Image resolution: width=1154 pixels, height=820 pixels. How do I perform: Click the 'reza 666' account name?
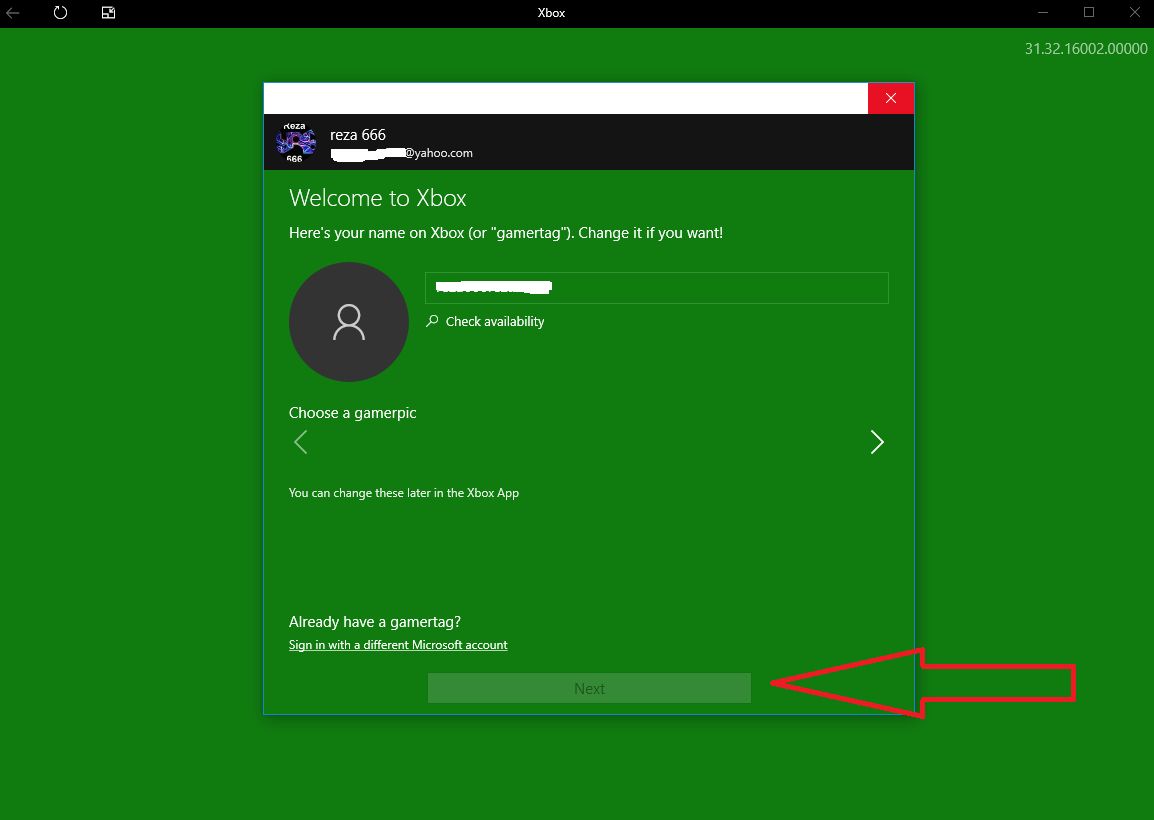(358, 135)
